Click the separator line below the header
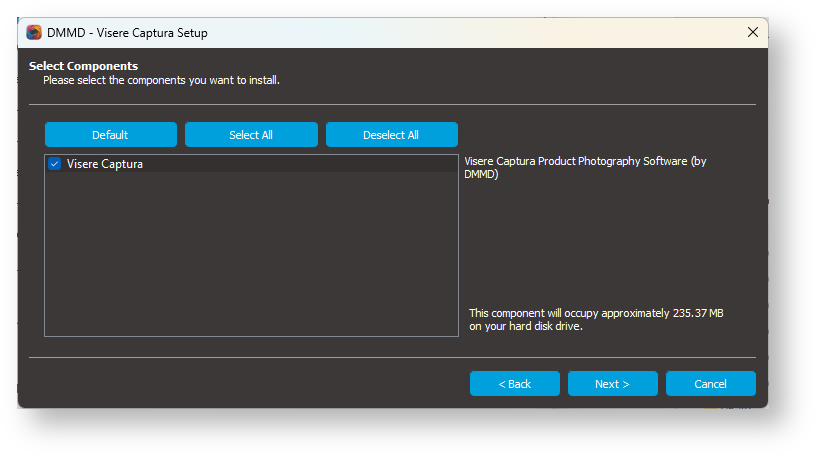This screenshot has height=457, width=817. click(392, 104)
